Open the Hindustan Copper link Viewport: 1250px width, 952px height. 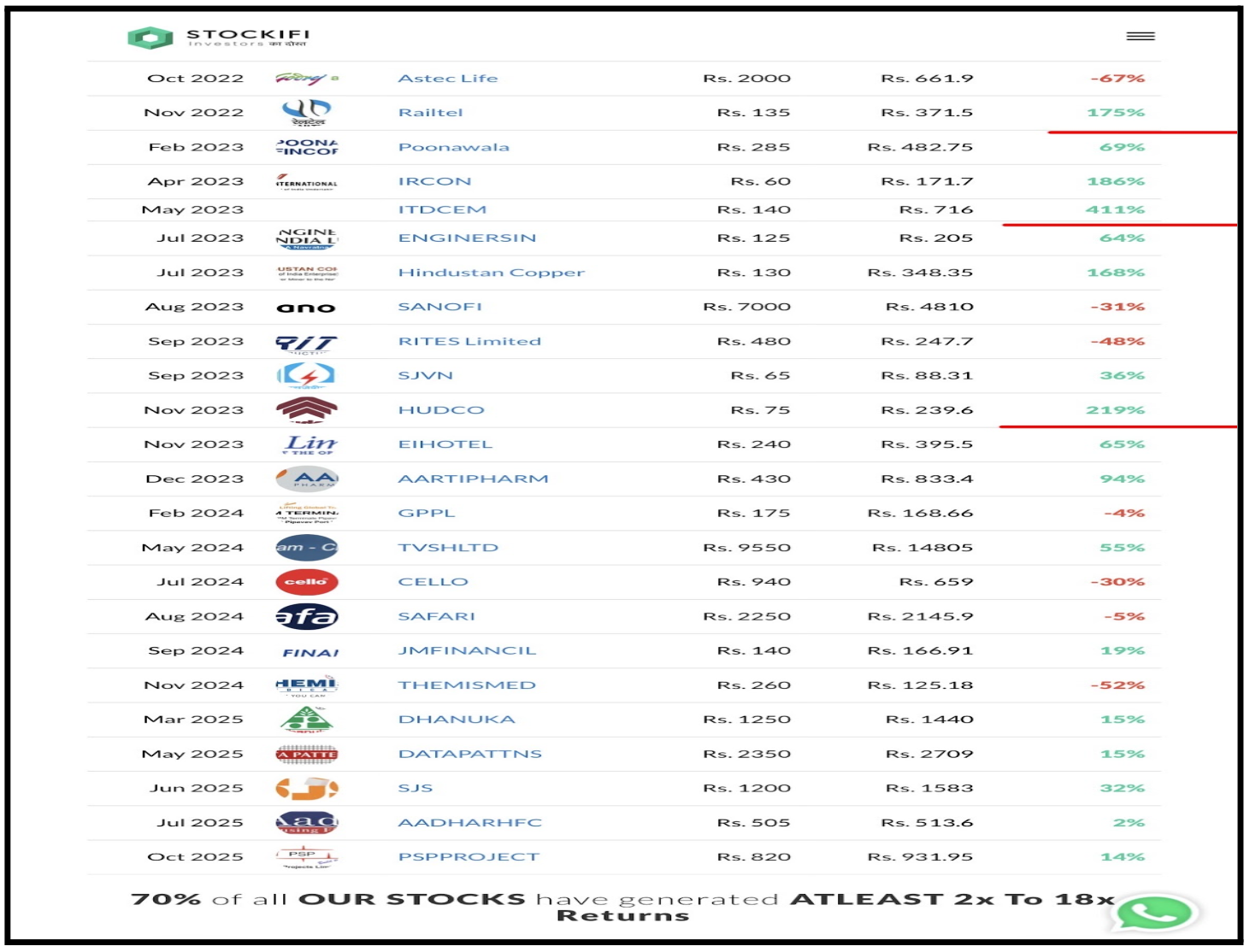click(492, 273)
